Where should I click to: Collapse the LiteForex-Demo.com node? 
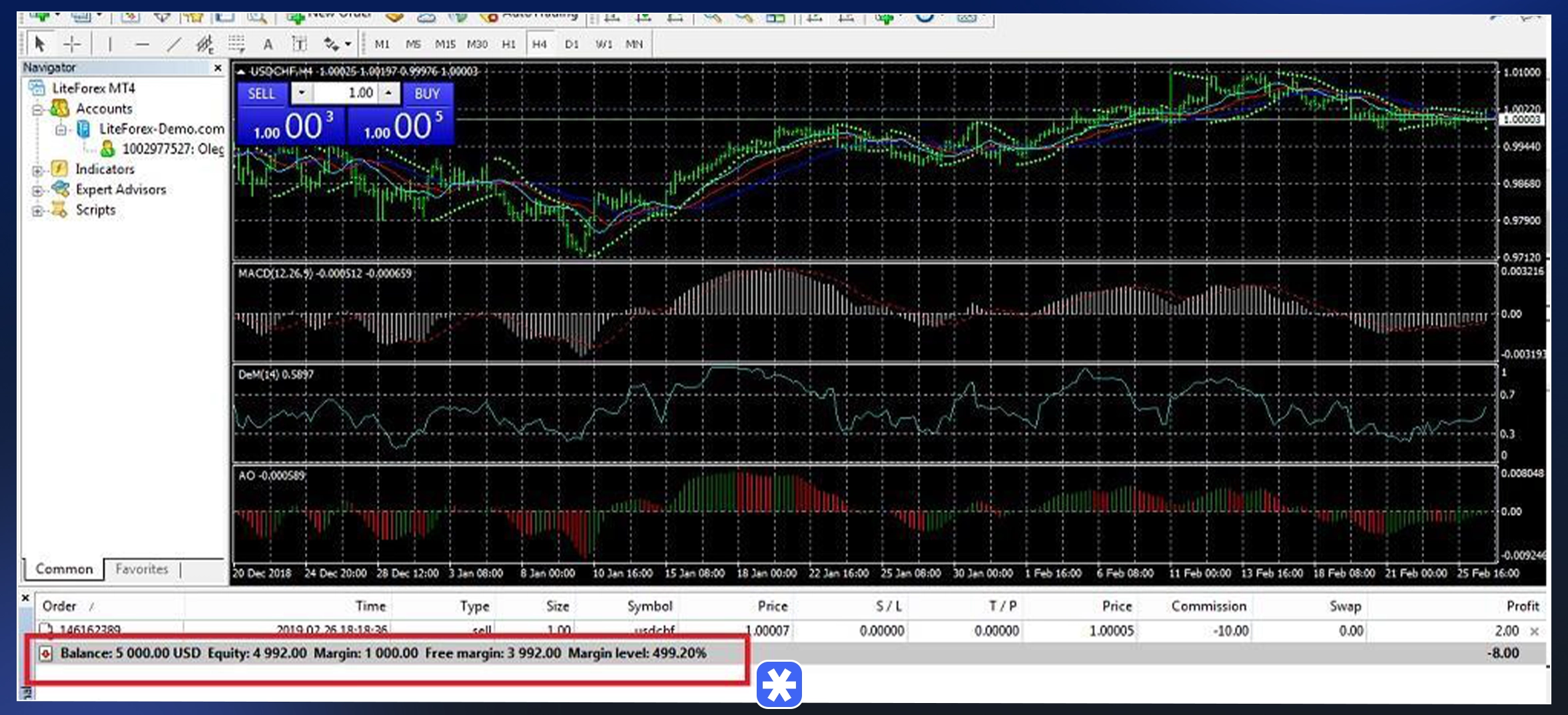(x=61, y=130)
